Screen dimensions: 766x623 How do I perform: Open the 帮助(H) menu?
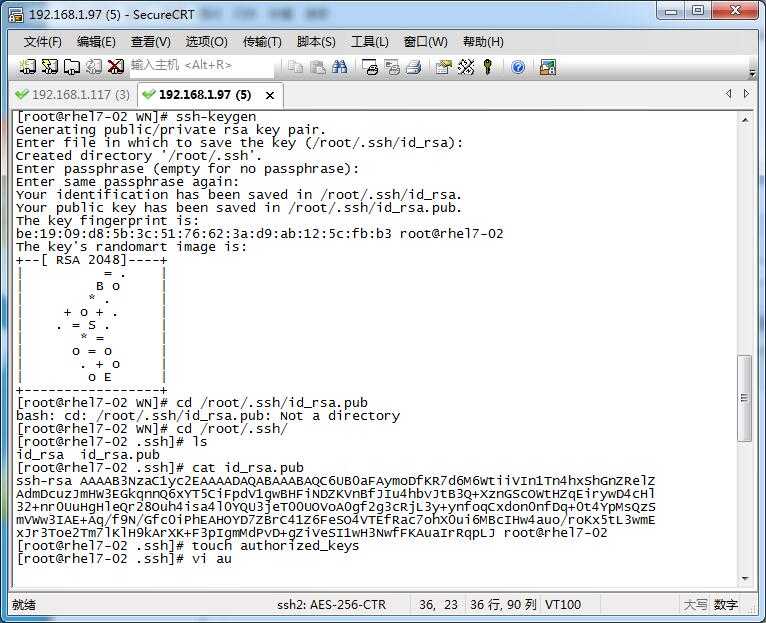click(x=483, y=42)
